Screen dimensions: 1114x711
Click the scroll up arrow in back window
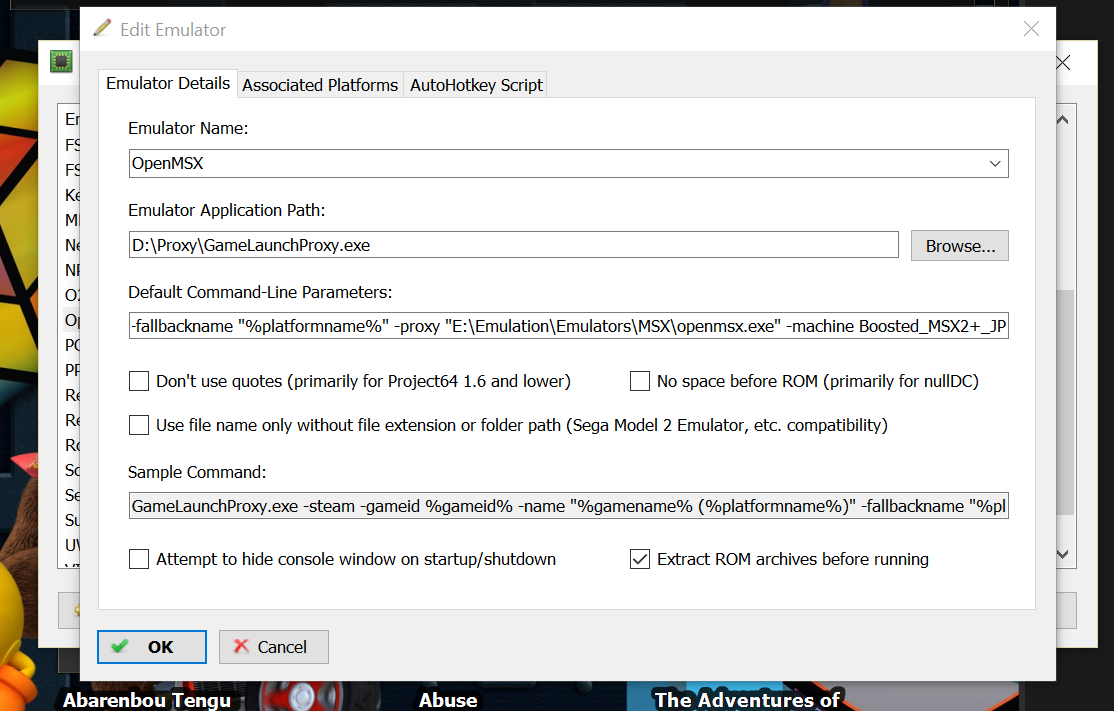[x=1063, y=119]
